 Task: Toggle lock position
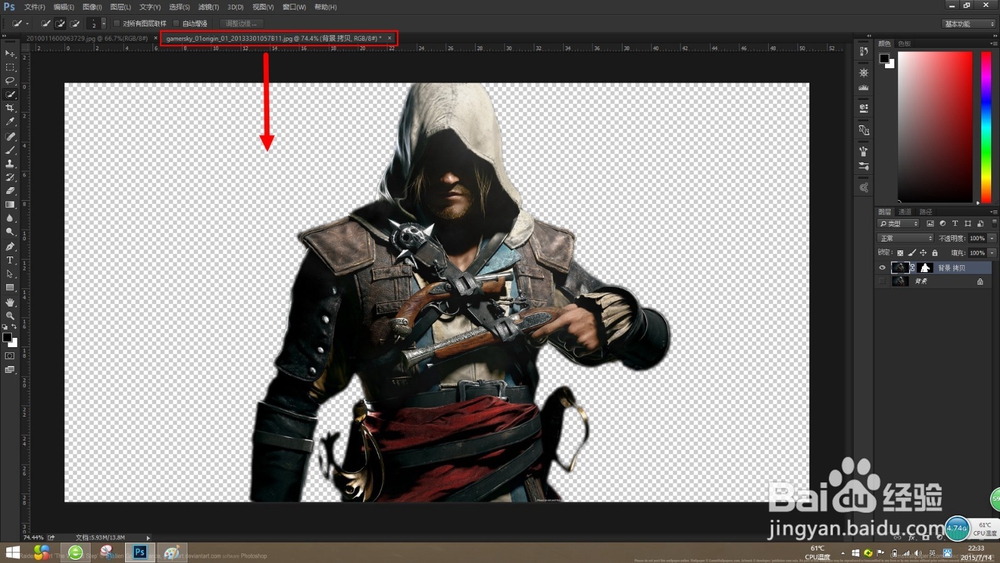click(923, 253)
